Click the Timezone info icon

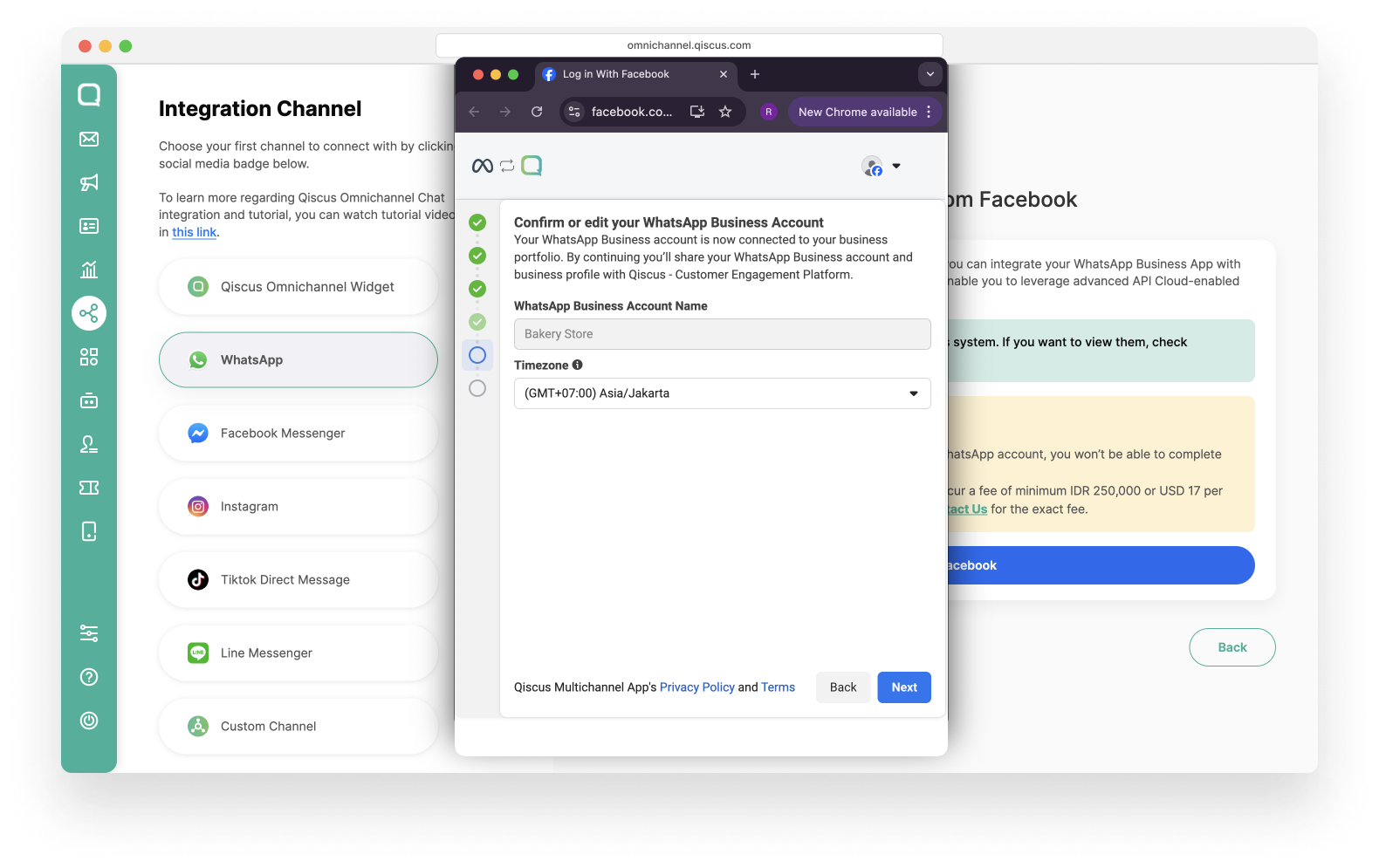point(577,365)
